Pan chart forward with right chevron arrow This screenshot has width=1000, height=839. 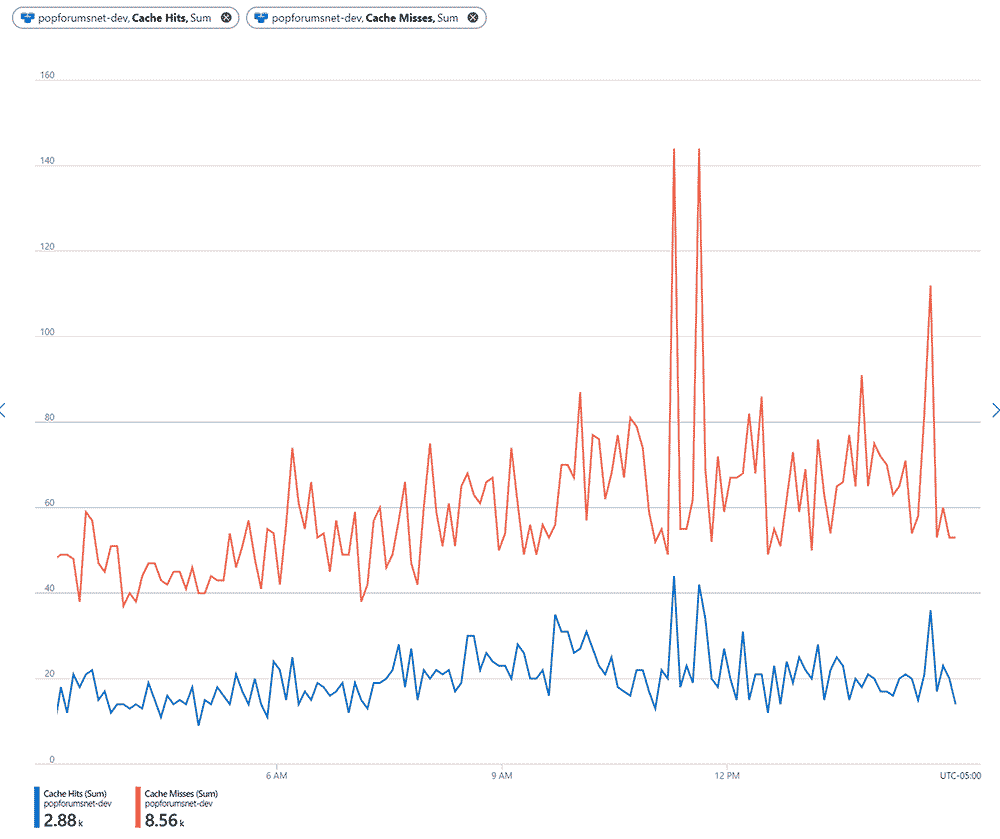995,410
